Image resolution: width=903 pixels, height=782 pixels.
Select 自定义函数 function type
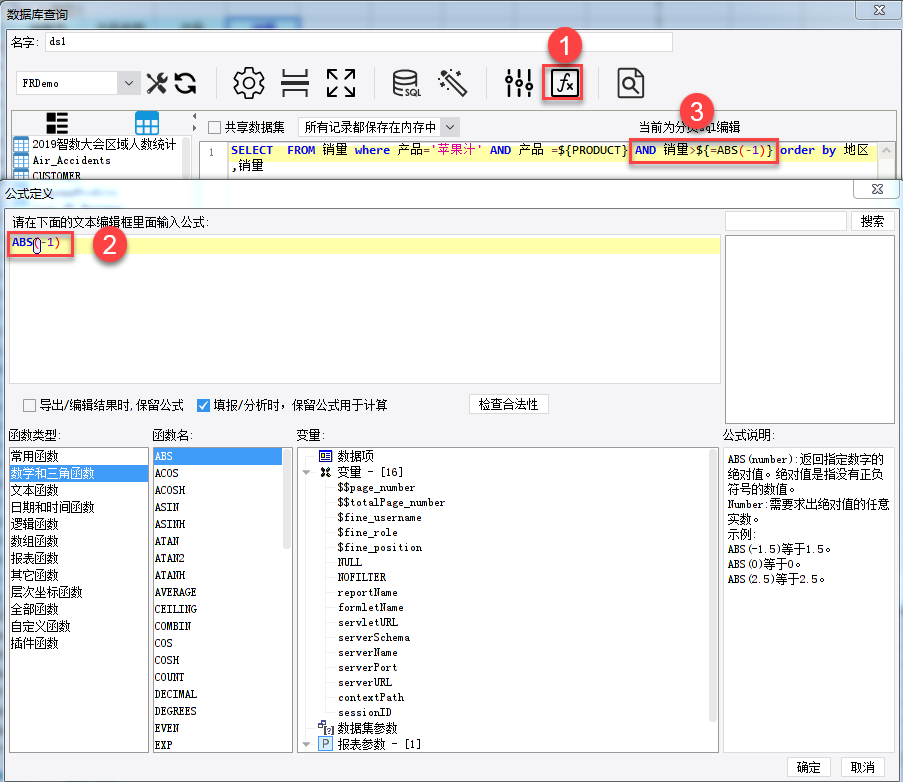pos(79,626)
